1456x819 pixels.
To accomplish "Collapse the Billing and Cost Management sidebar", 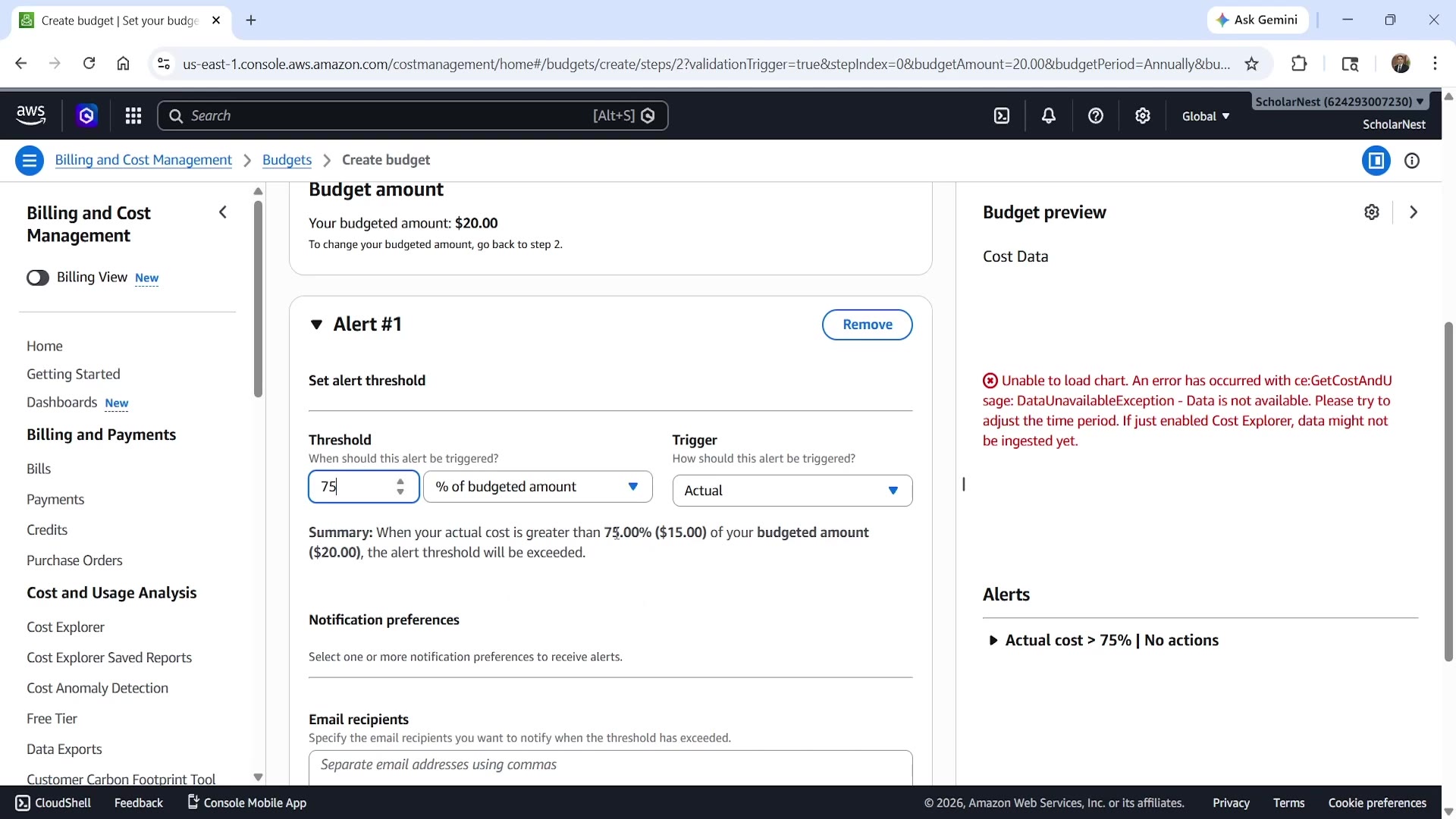I will [x=223, y=212].
